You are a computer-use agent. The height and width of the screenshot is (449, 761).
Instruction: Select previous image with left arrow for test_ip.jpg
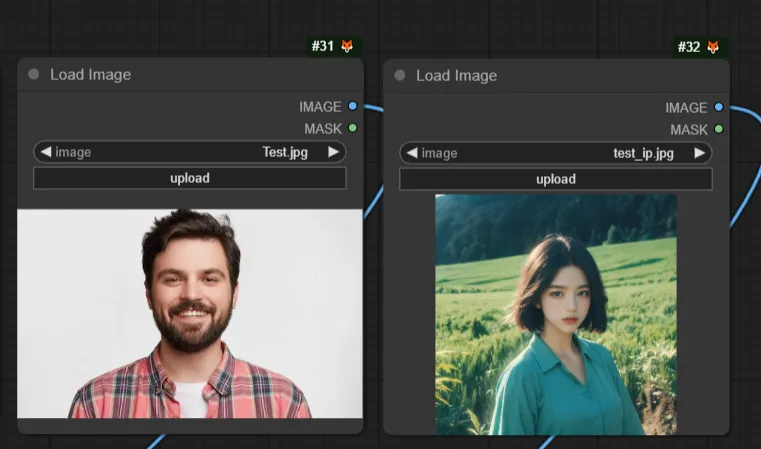click(x=411, y=153)
